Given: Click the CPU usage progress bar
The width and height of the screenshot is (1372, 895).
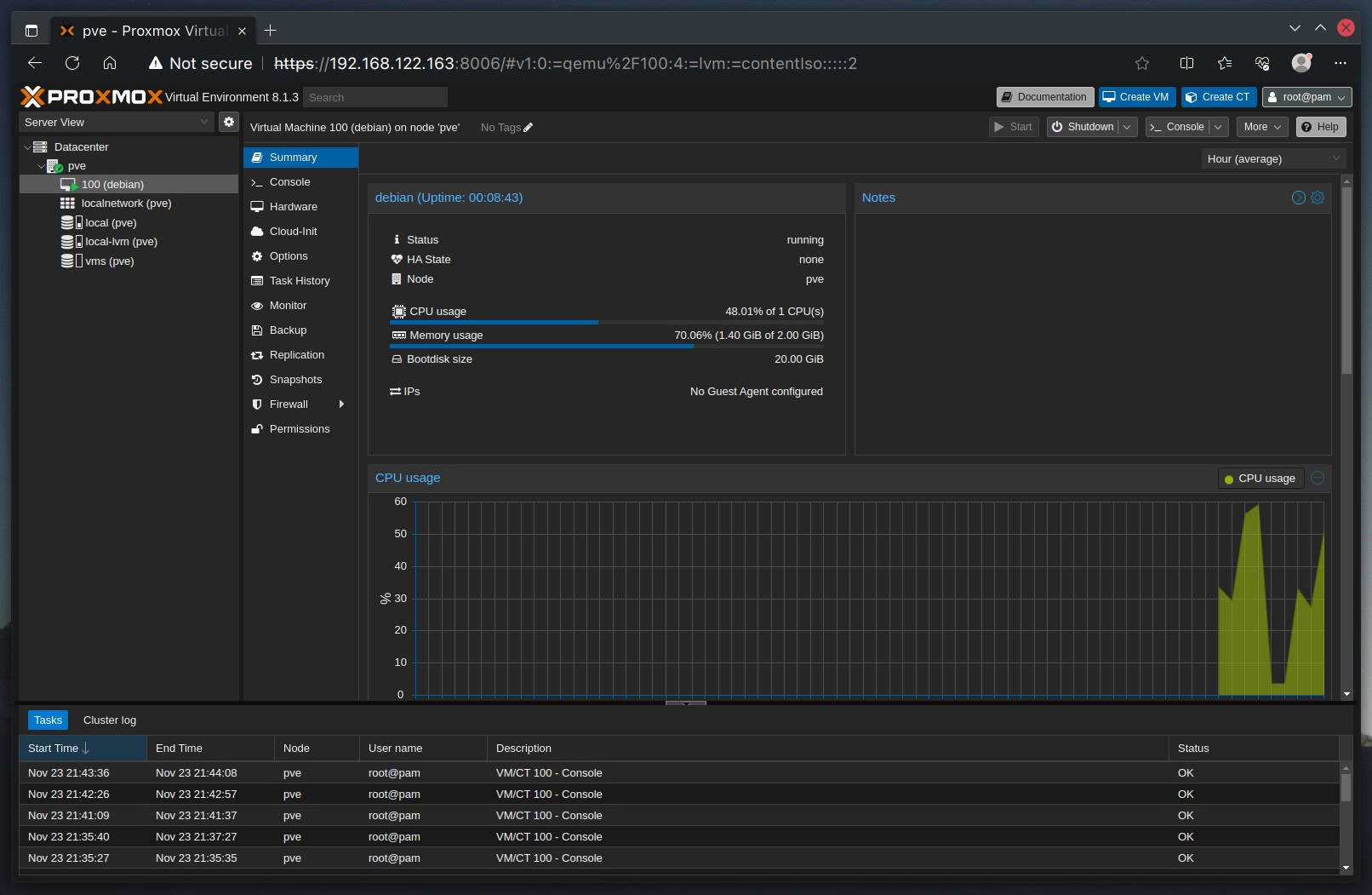Looking at the screenshot, I should 607,323.
